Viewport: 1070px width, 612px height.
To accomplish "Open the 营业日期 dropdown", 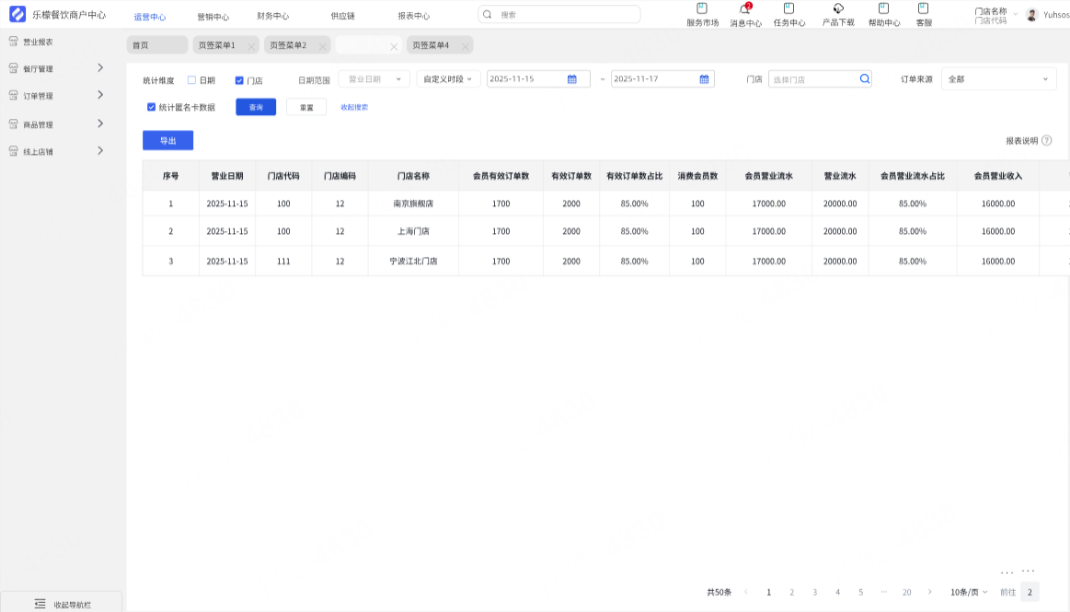I will coord(374,79).
